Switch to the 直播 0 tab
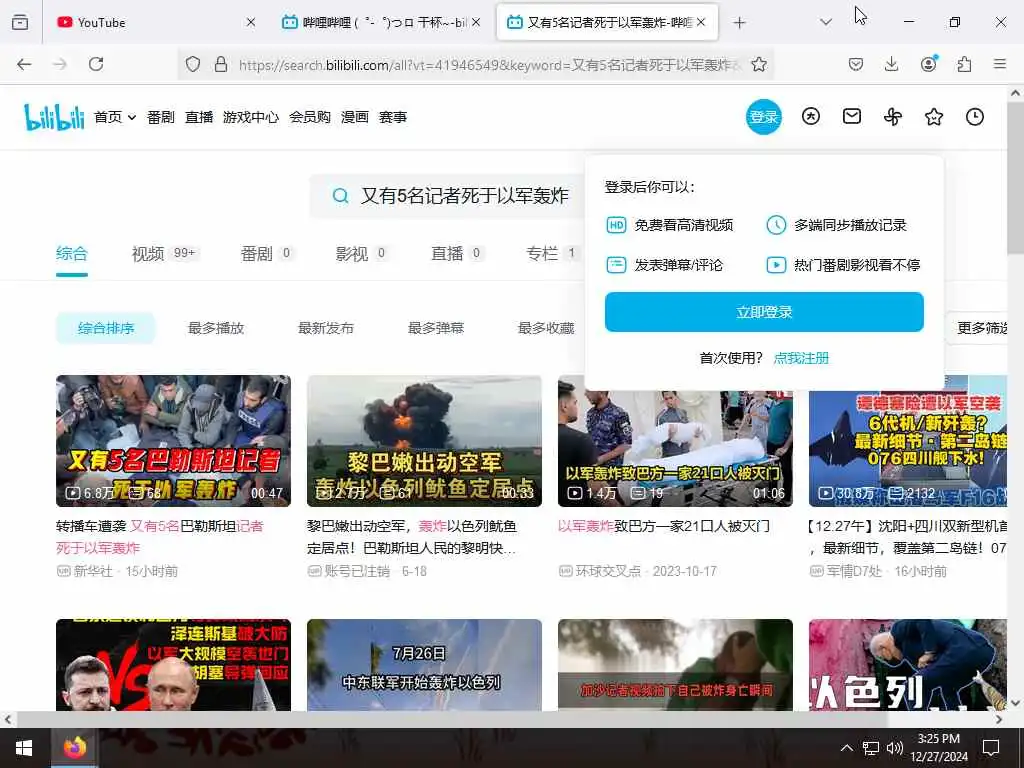Image resolution: width=1024 pixels, height=768 pixels. [456, 253]
